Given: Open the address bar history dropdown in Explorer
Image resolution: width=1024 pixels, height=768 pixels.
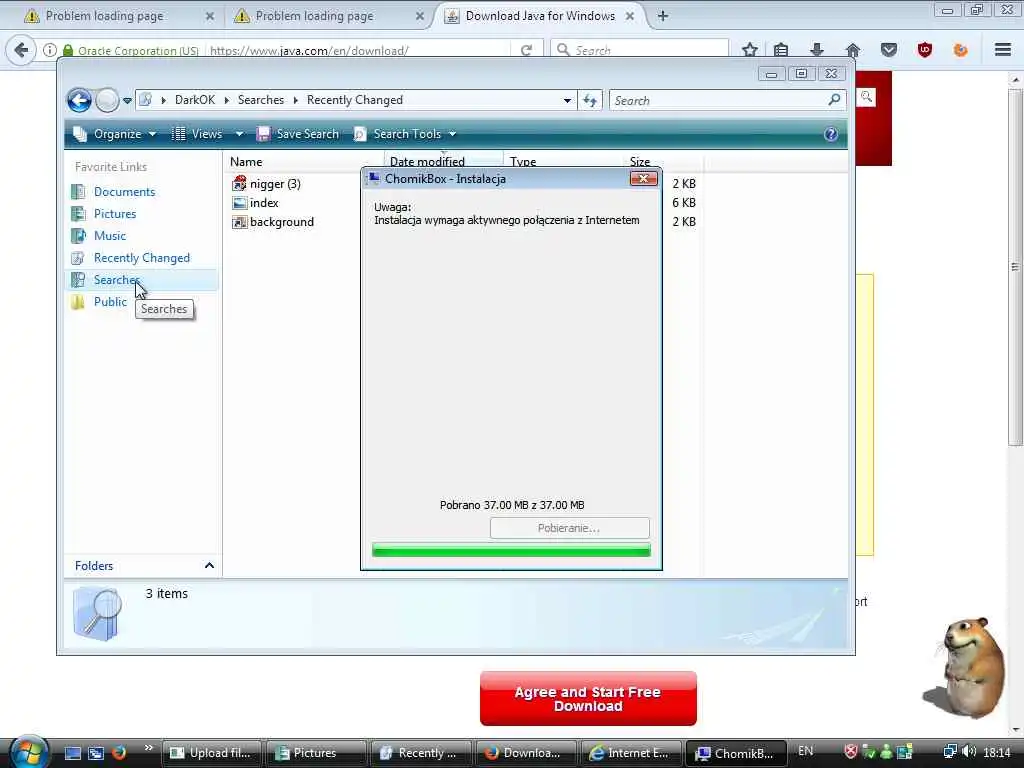Looking at the screenshot, I should [567, 101].
